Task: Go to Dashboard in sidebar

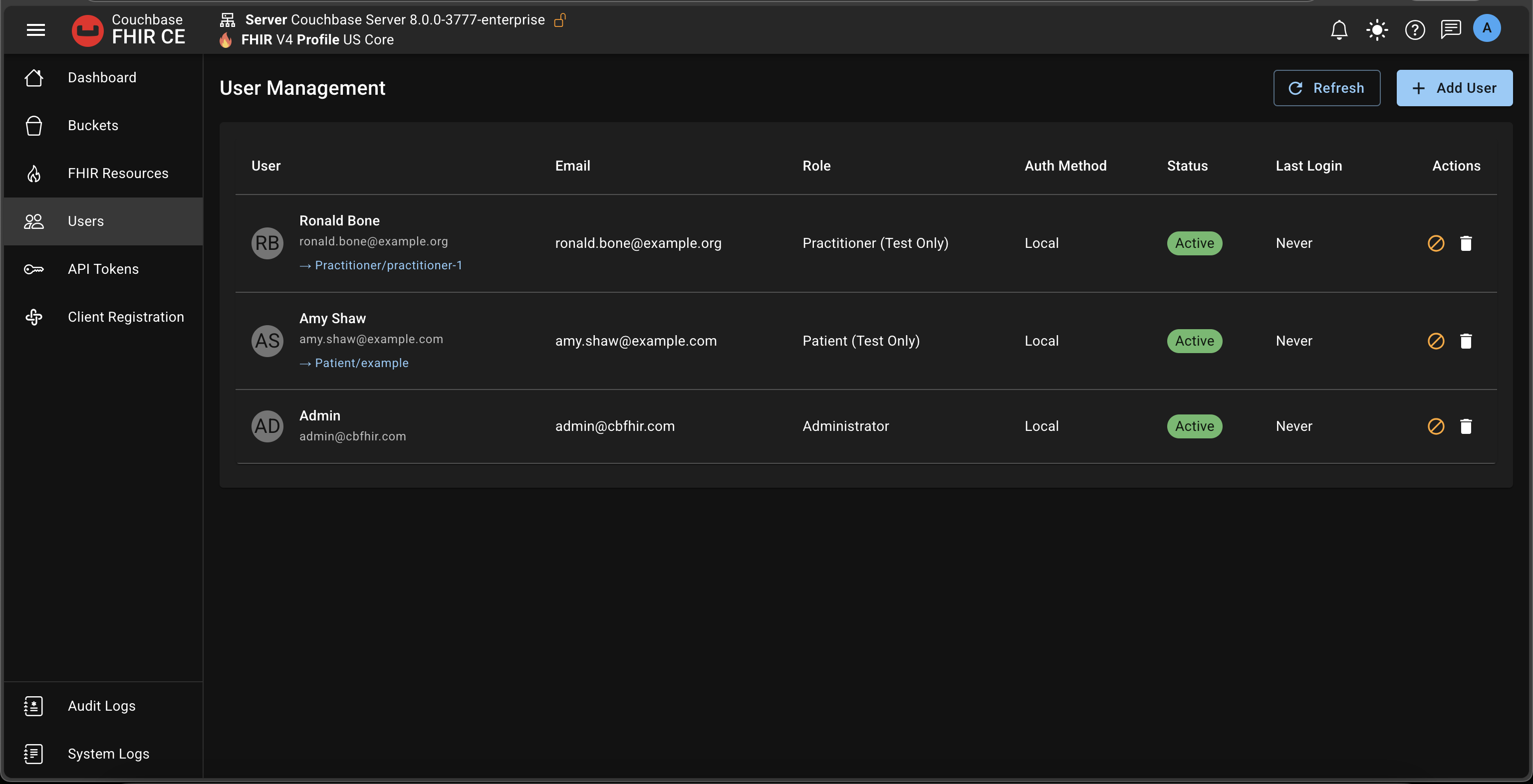Action: click(x=102, y=77)
